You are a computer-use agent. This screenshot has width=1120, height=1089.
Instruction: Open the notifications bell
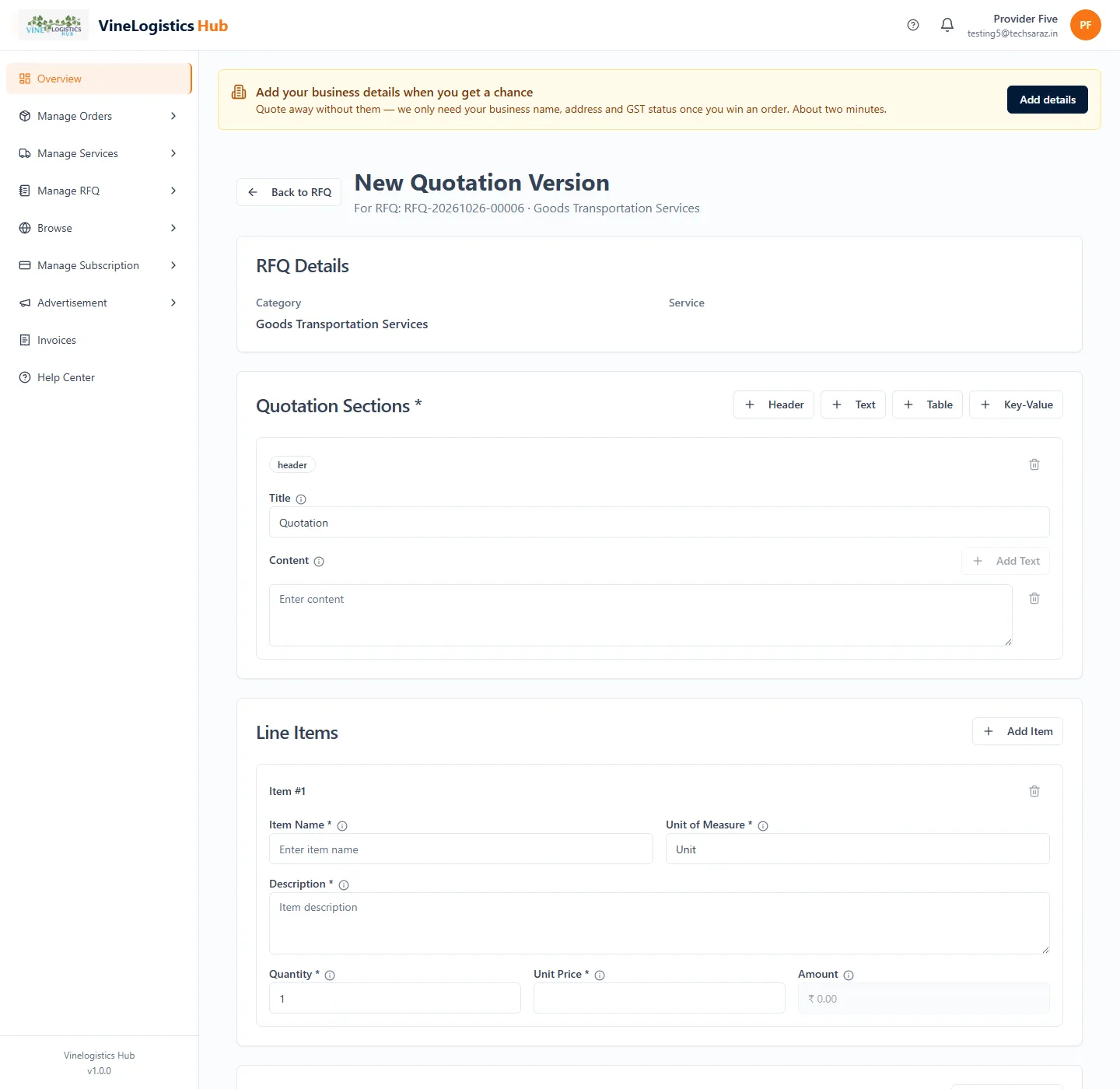pos(947,25)
